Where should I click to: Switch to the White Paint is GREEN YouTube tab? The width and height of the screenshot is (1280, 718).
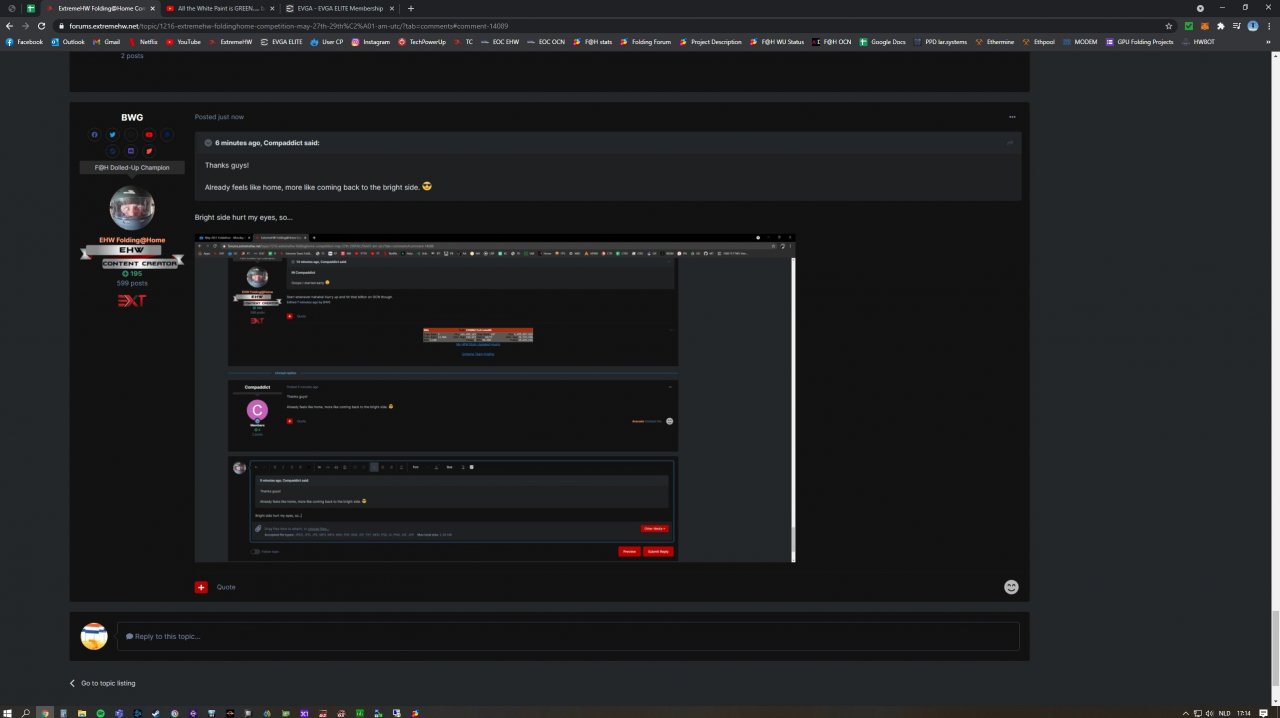pos(218,8)
